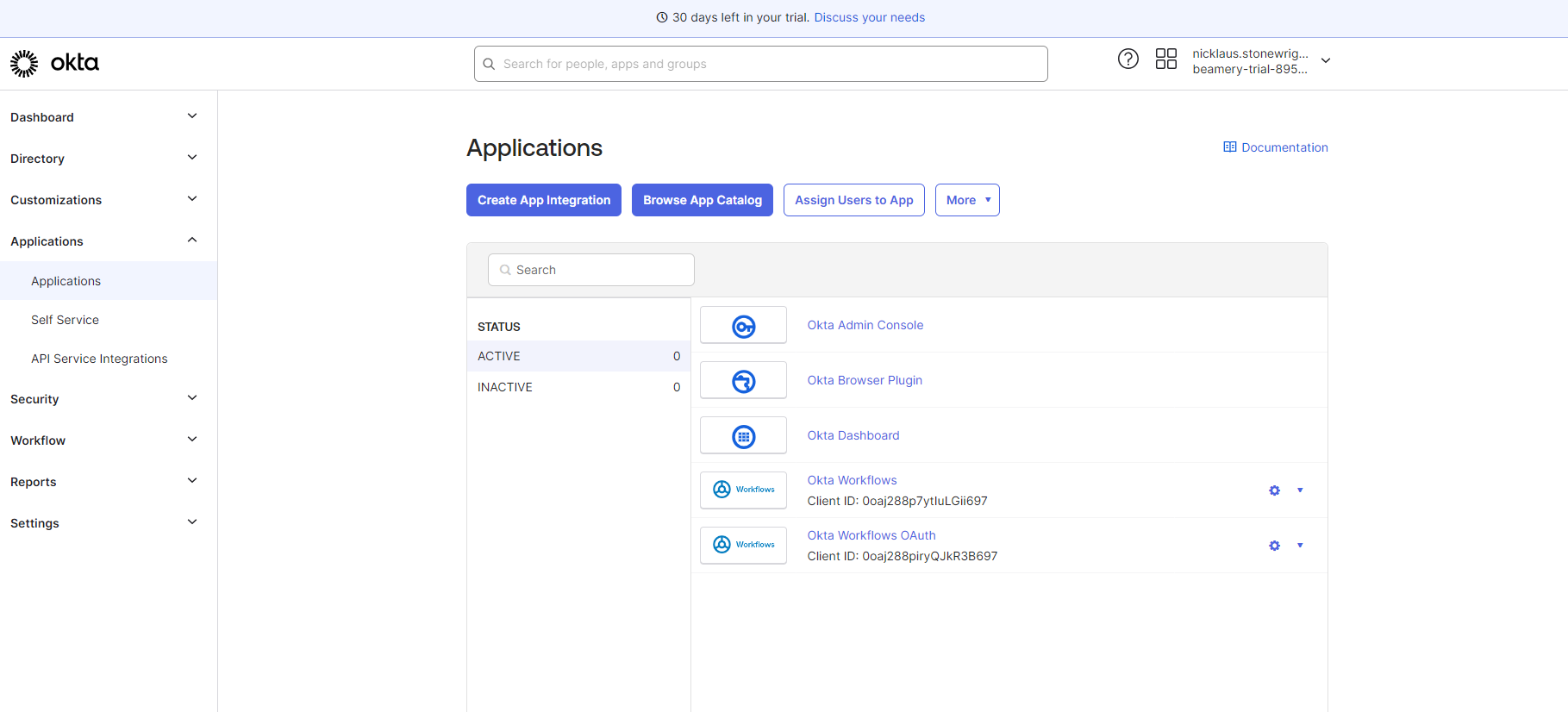Click Create App Integration button
Viewport: 1568px width, 712px height.
(544, 200)
